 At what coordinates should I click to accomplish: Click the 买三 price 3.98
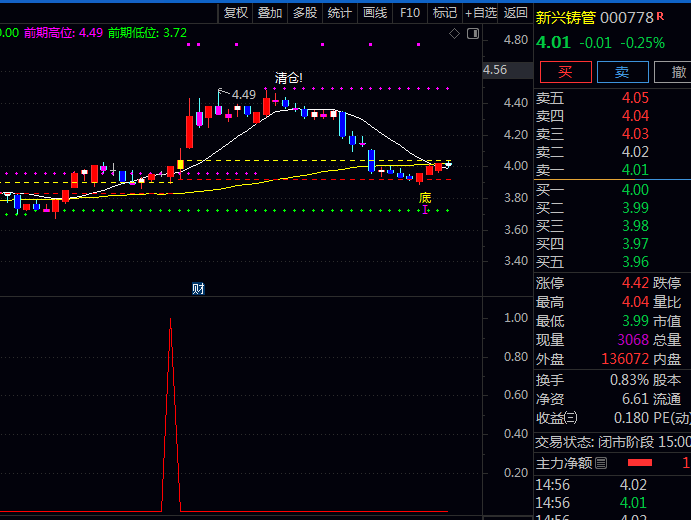635,226
